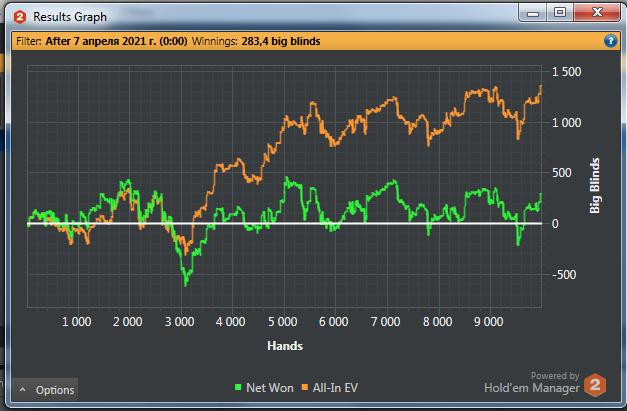The height and width of the screenshot is (411, 627).
Task: Click the winnings value '283,4 big blinds'
Action: (281, 41)
